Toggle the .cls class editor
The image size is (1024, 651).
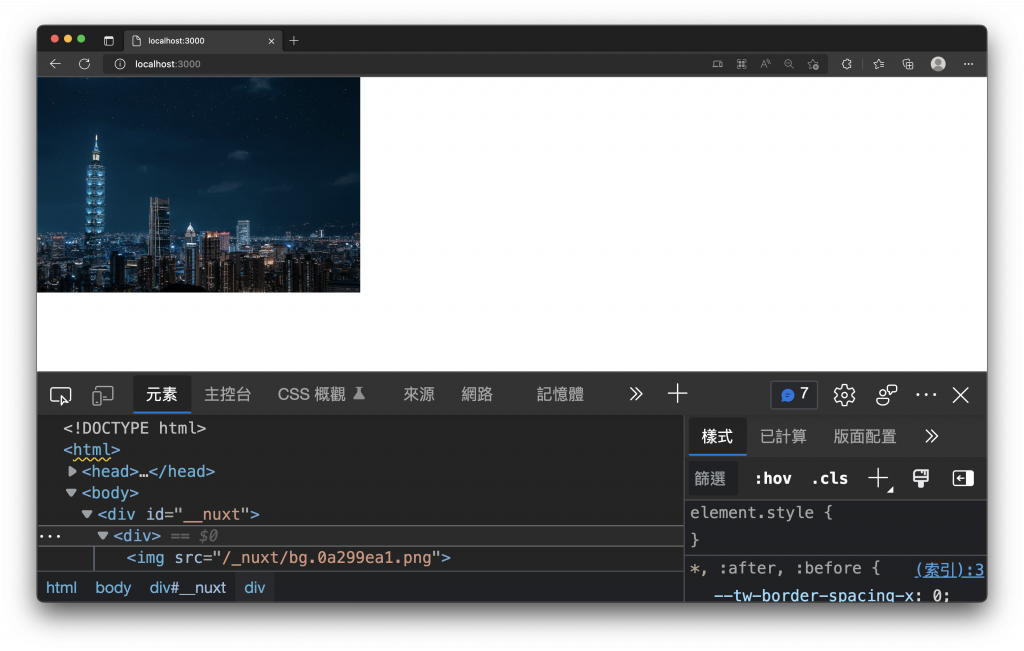pos(829,479)
